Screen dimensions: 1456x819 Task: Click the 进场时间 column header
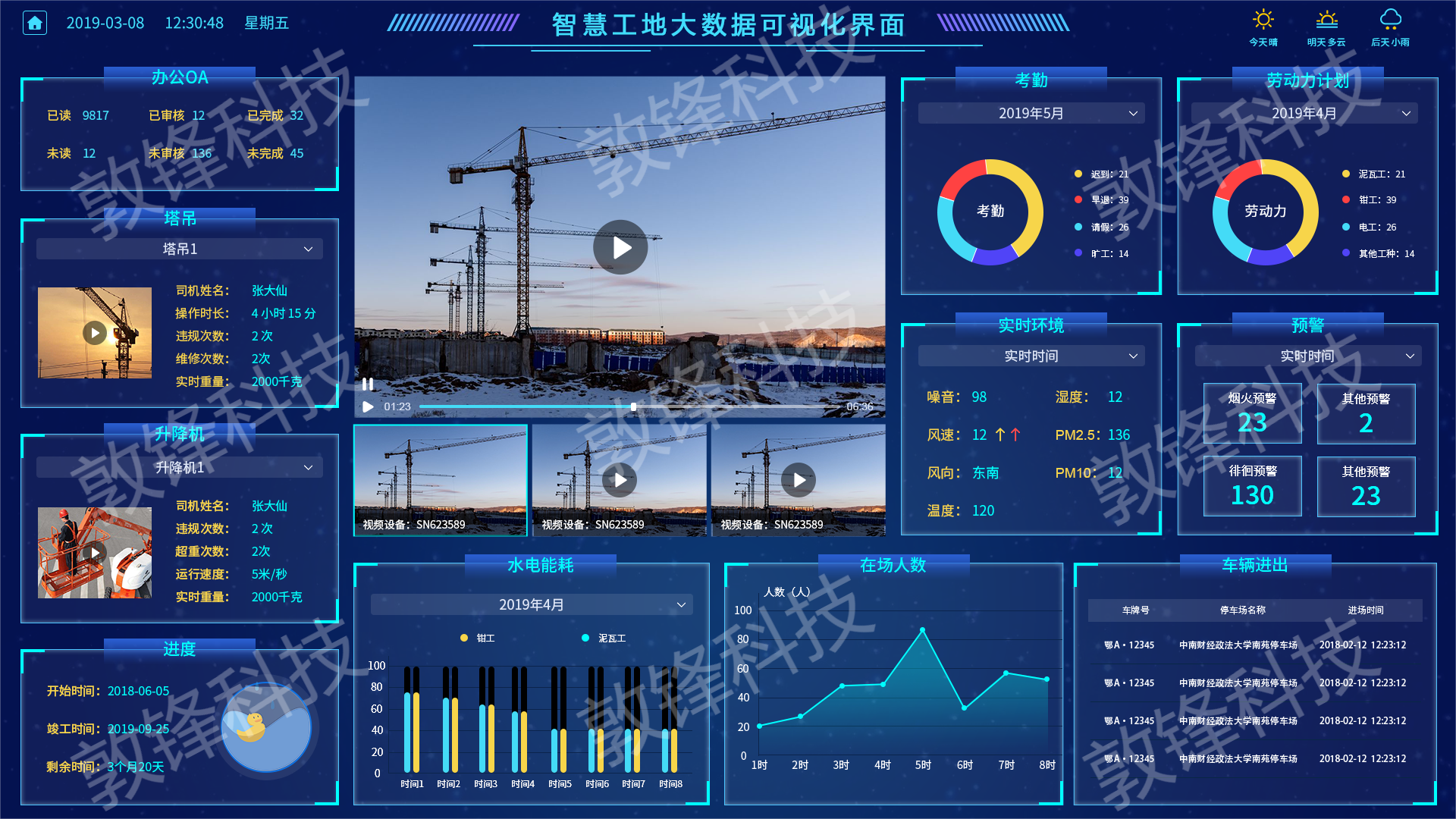coord(1365,610)
